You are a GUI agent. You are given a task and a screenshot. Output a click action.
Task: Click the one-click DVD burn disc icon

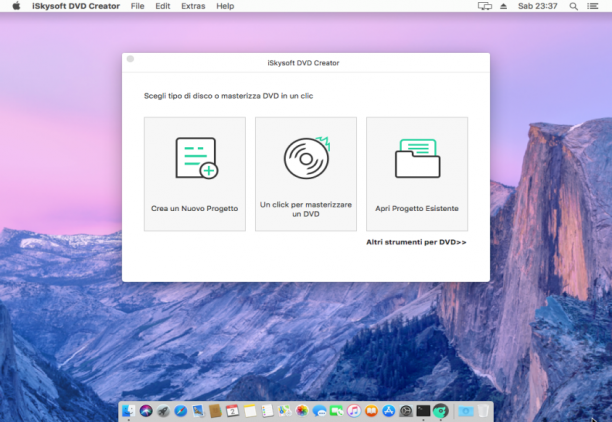click(x=307, y=158)
